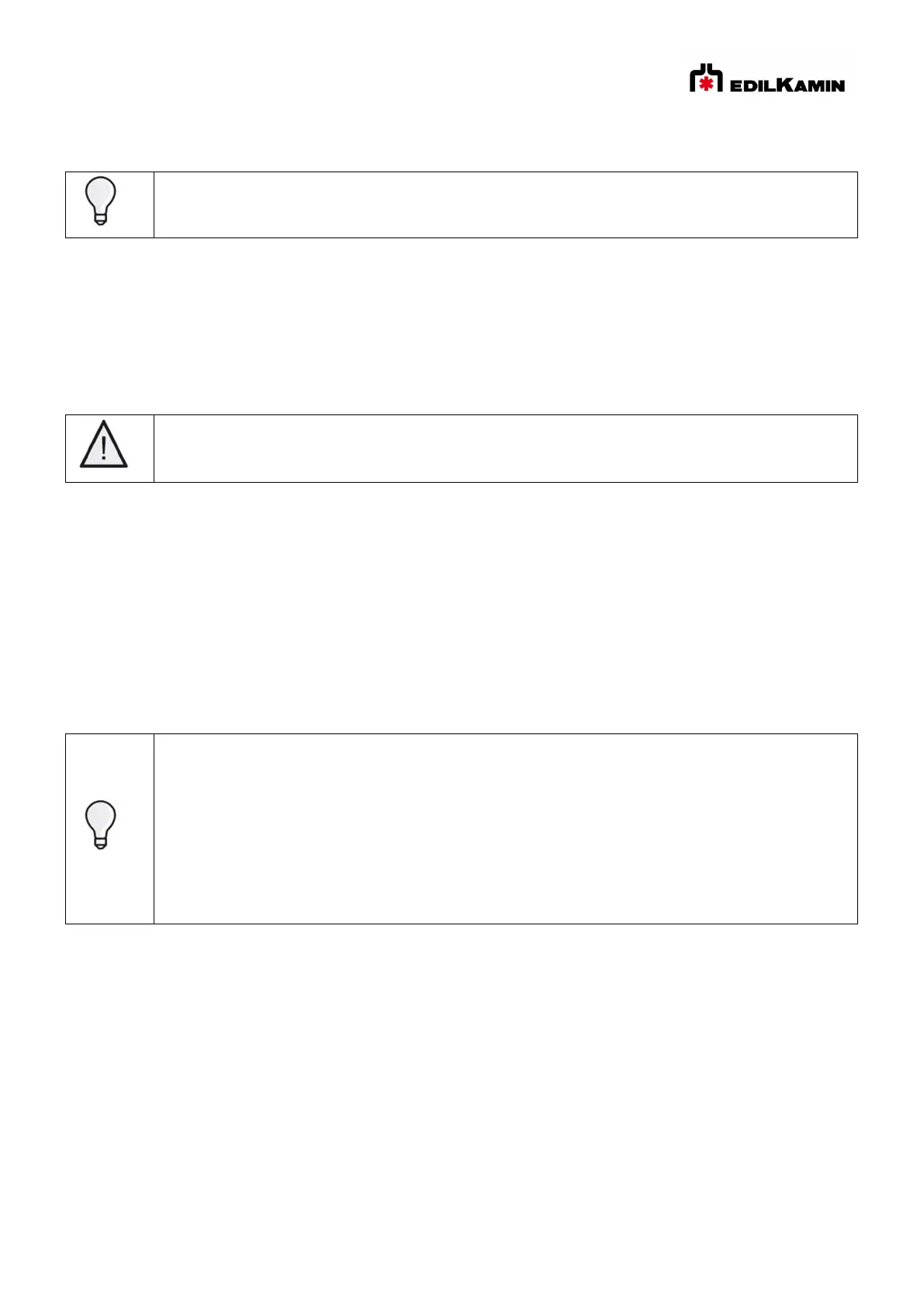This screenshot has height=1307, width=924.
Task: Click inside the large empty cell of the tallest box
Action: click(505, 828)
